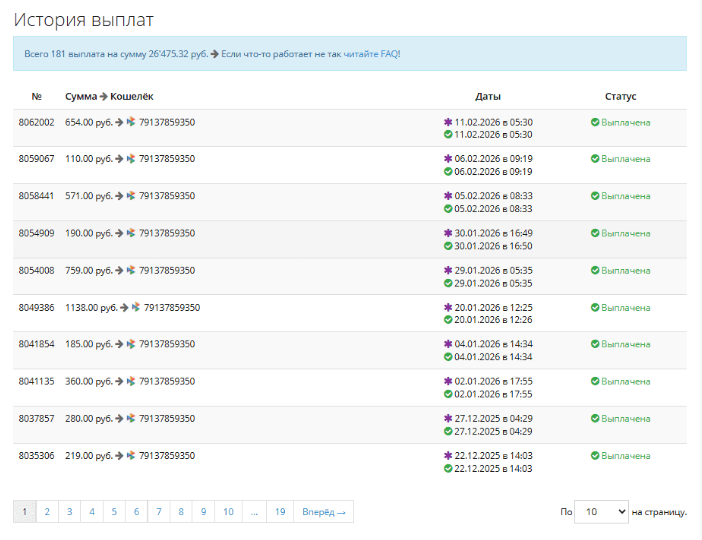Click the "Вперёд →" next page button
Screen dimensions: 702x540
(324, 512)
